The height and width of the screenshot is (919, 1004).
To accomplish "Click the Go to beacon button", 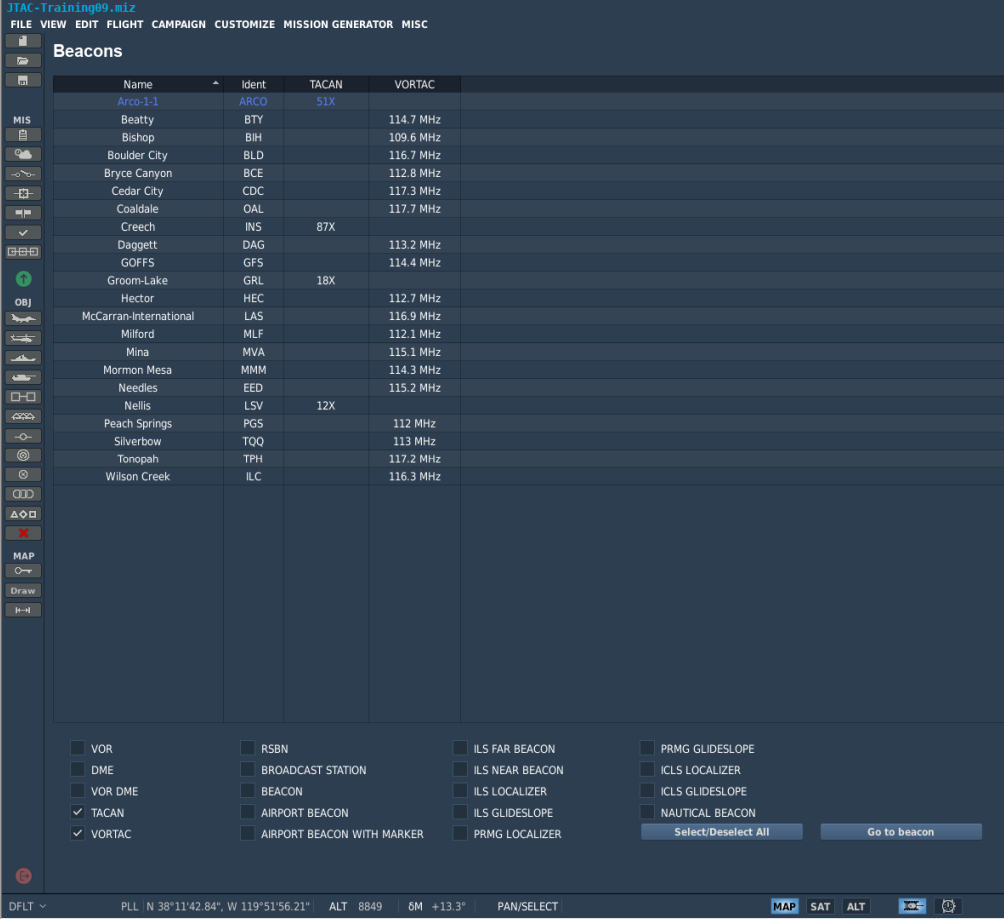I will [901, 832].
